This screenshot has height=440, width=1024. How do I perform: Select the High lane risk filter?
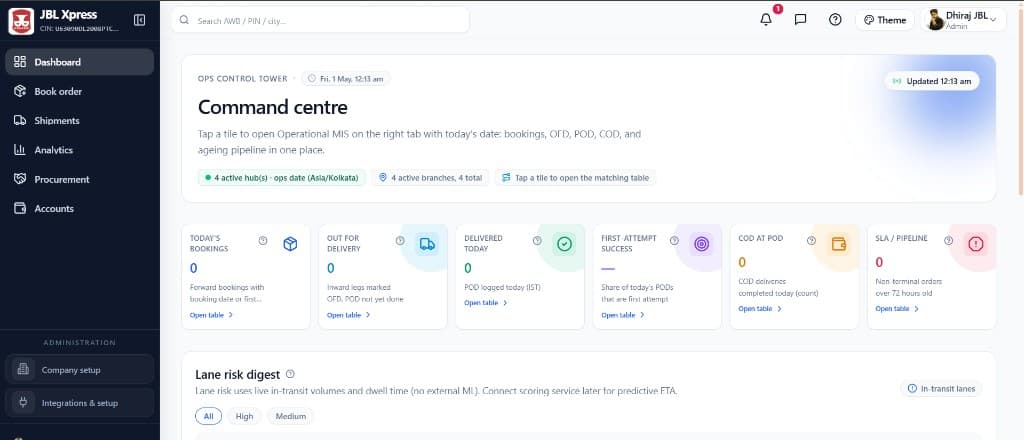[x=244, y=416]
